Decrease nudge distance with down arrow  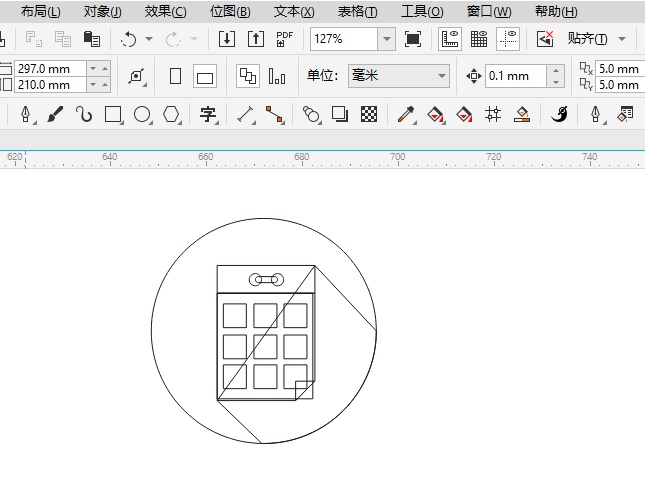(556, 82)
